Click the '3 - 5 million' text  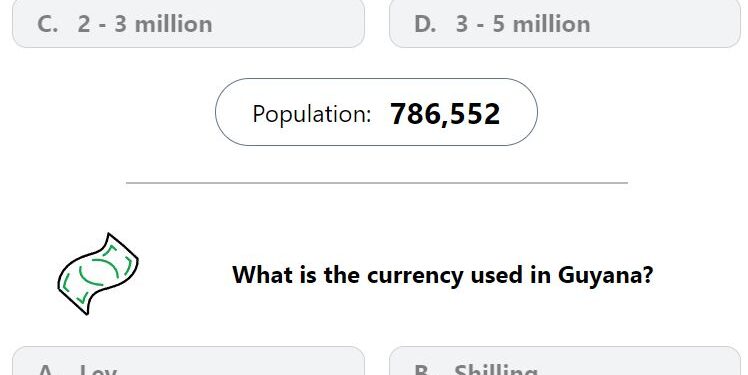[x=523, y=24]
